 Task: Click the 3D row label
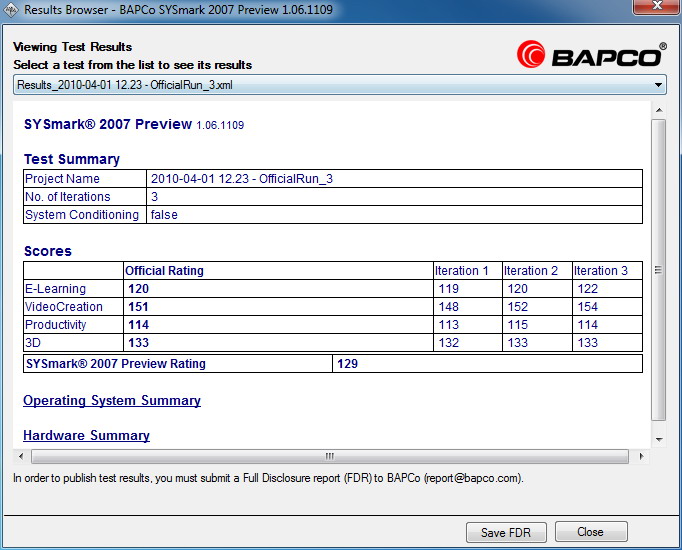33,343
